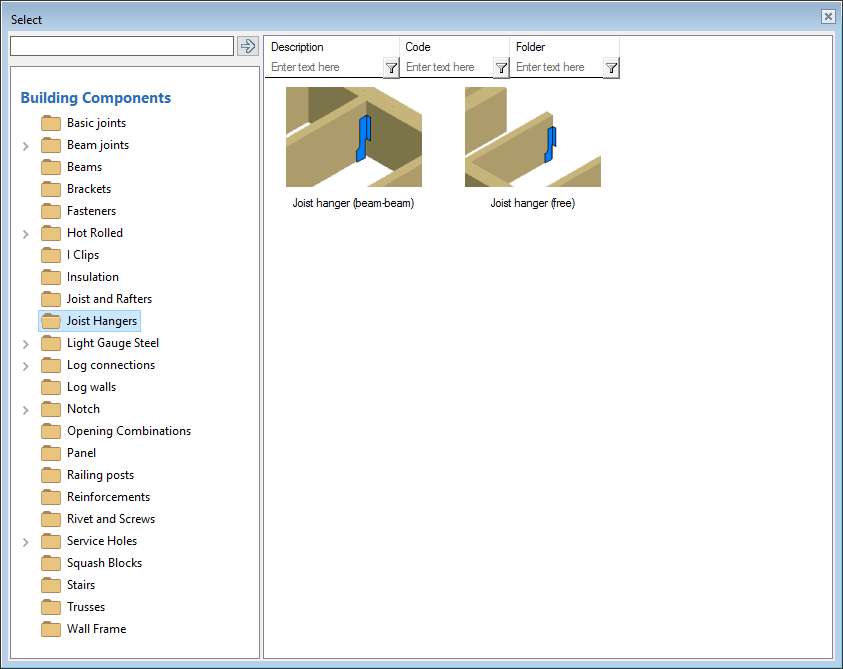This screenshot has width=843, height=669.
Task: Select the Wall Frame folder
Action: [96, 629]
